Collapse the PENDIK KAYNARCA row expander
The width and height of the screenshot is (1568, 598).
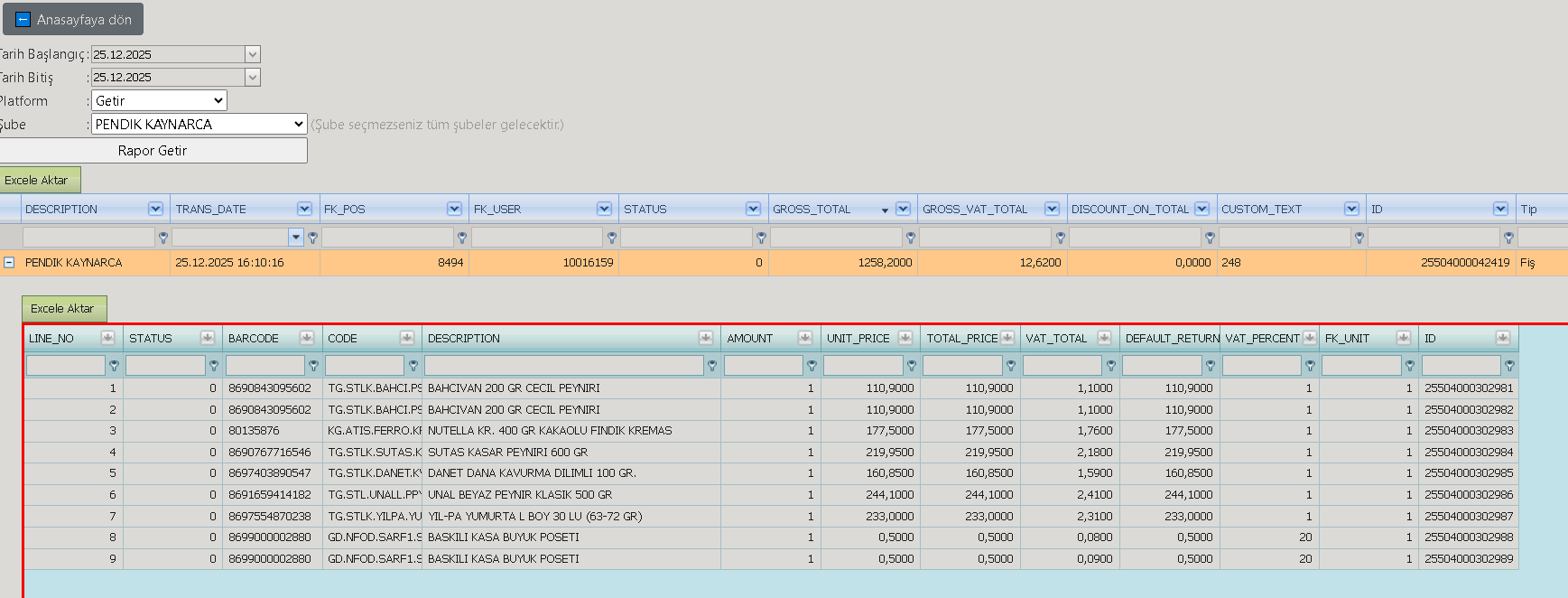point(9,263)
